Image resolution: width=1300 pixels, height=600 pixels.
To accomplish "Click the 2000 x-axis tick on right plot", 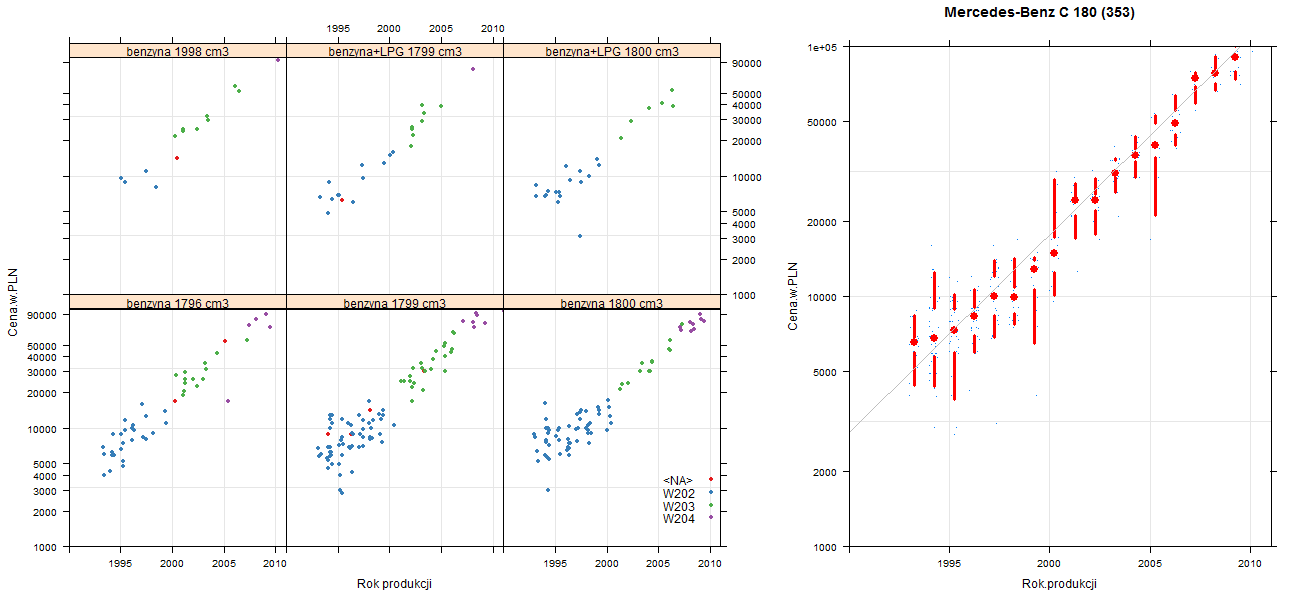I will (1049, 565).
